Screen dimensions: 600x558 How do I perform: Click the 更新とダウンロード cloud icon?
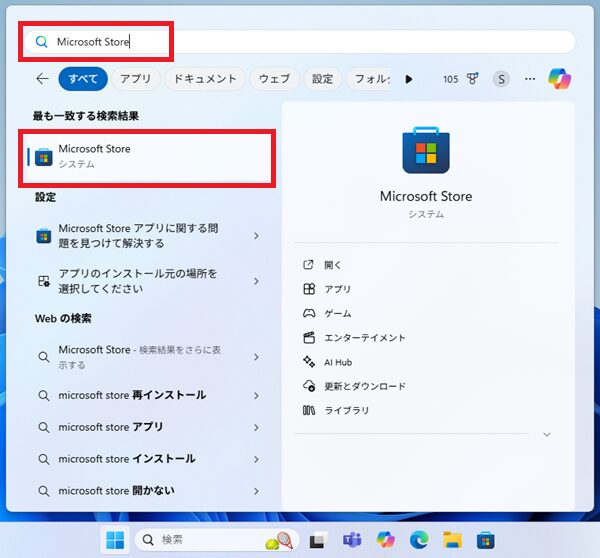pos(309,386)
